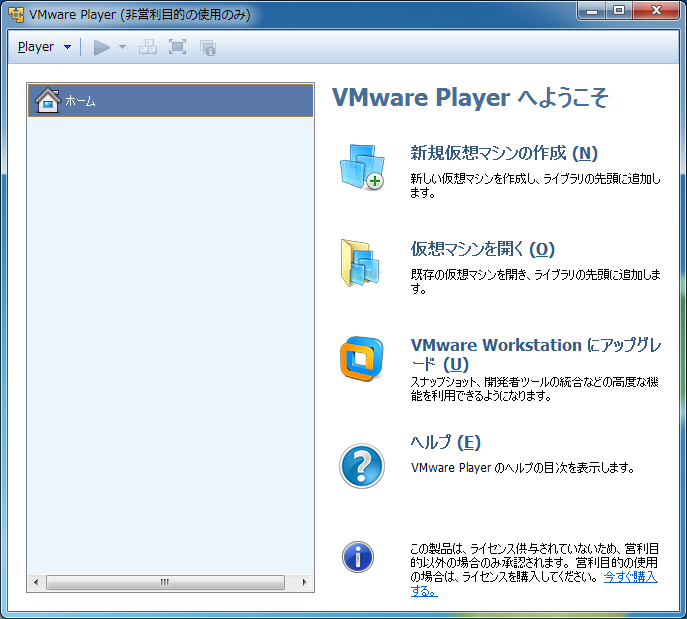Click the VMware Workstation logo icon
Viewport: 687px width, 619px height.
click(x=362, y=359)
